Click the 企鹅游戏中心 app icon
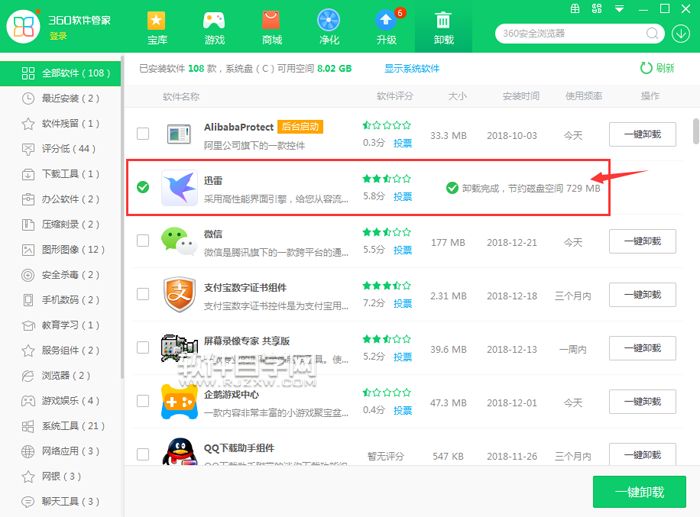The image size is (700, 517). [x=179, y=401]
